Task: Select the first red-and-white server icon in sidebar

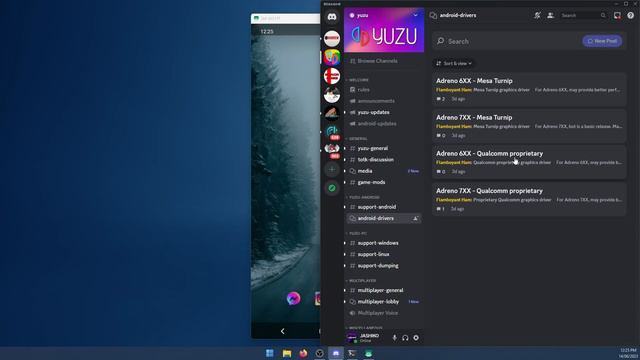Action: (332, 38)
